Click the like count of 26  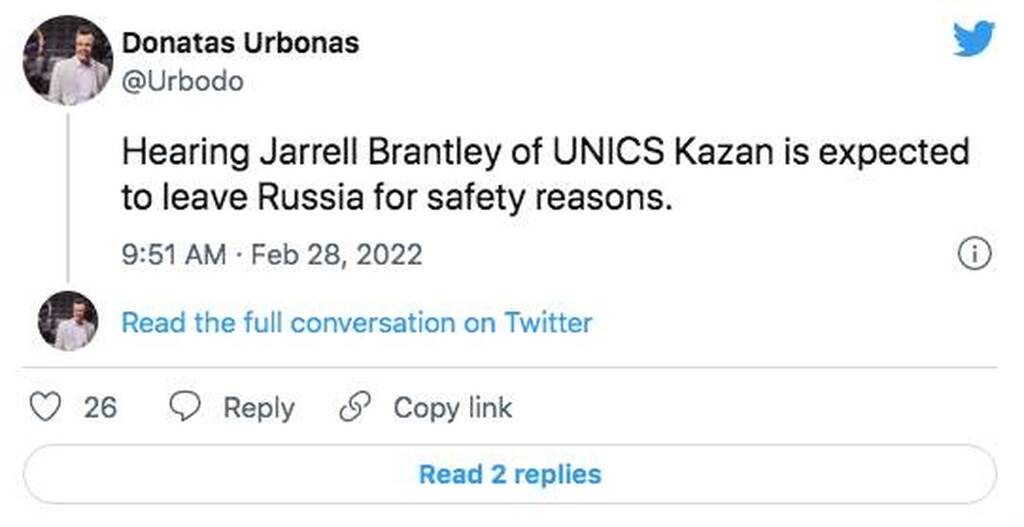pyautogui.click(x=100, y=408)
